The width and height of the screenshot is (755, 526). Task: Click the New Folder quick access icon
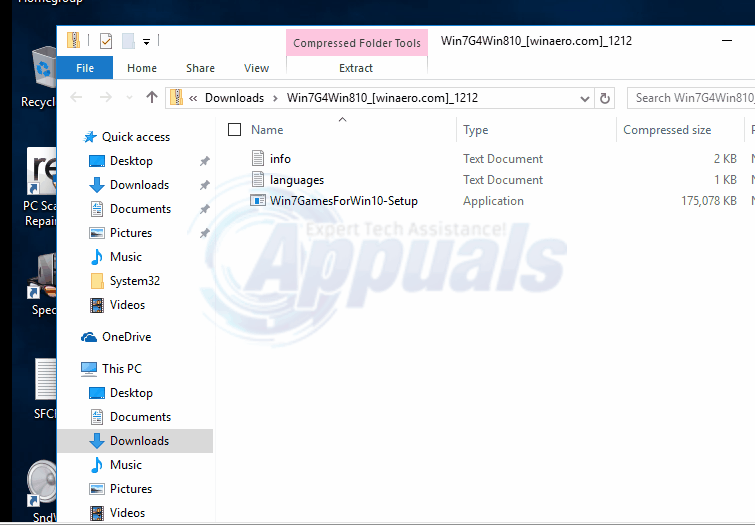click(x=128, y=41)
